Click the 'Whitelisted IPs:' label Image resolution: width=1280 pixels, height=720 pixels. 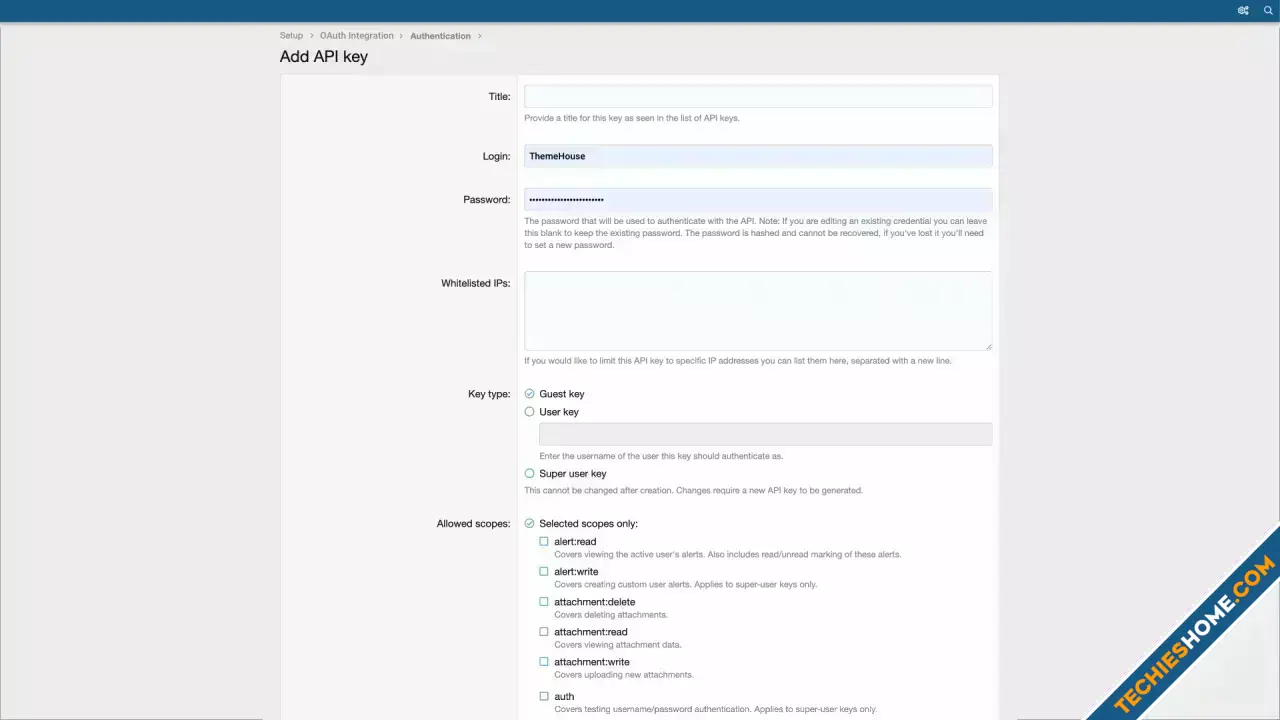coord(476,283)
